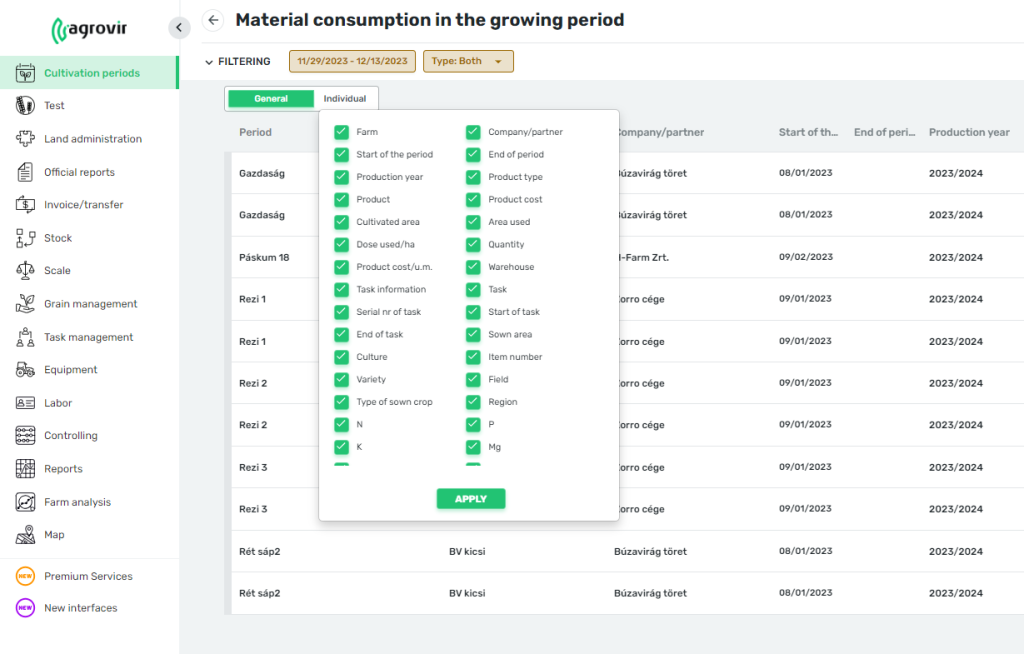1024x654 pixels.
Task: Open Premium Services in the sidebar
Action: 88,576
